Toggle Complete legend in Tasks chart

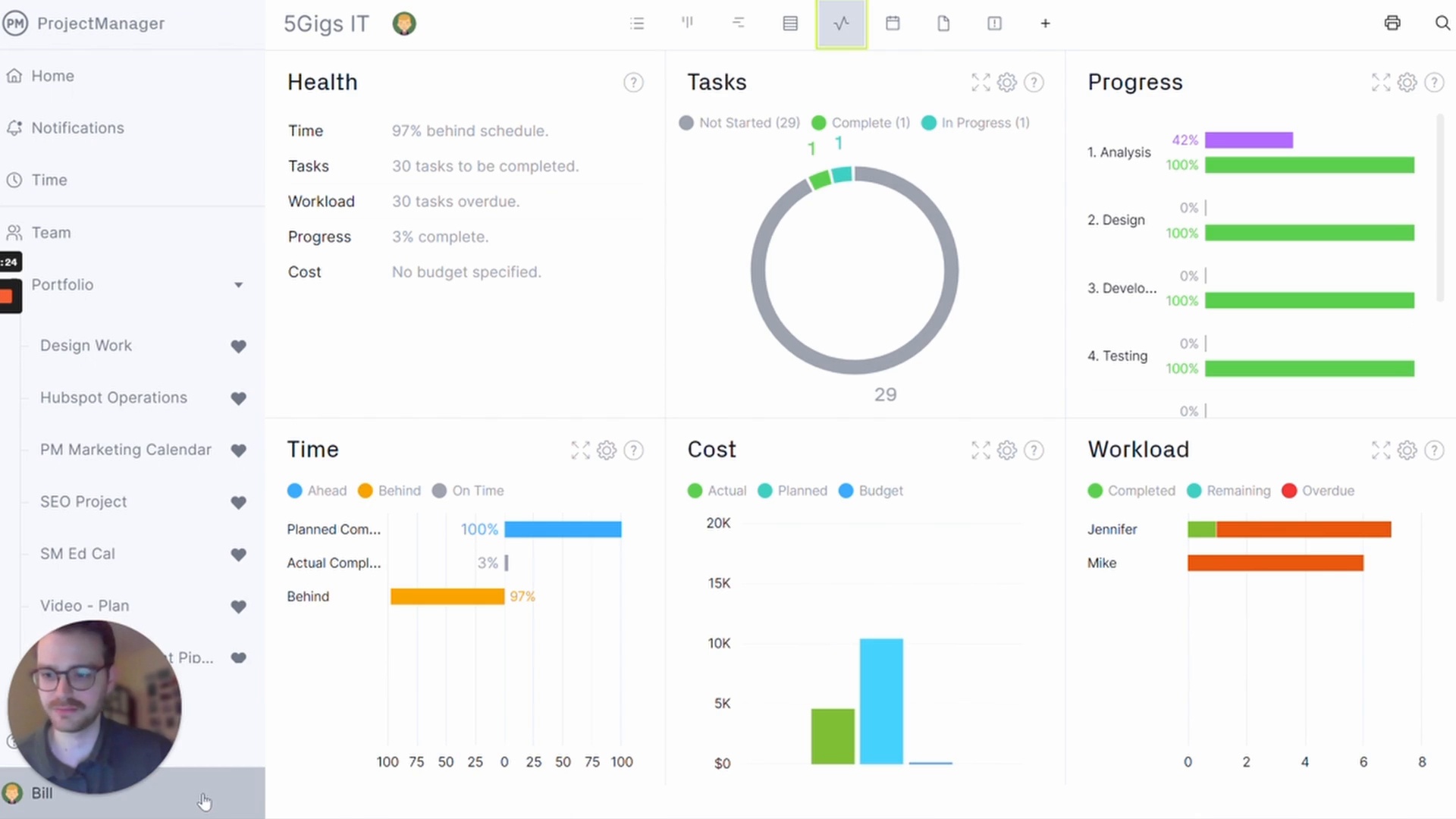tap(861, 123)
